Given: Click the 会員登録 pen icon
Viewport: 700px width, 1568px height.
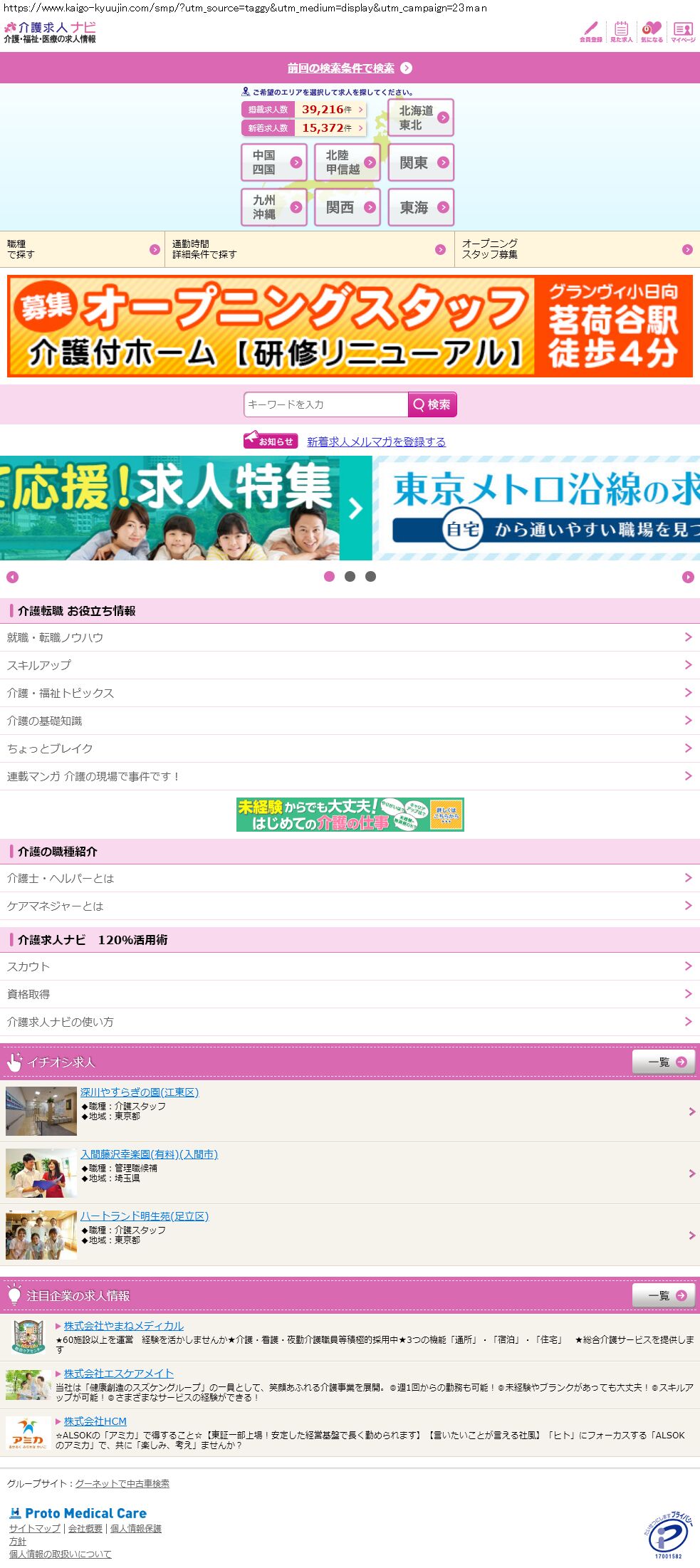Looking at the screenshot, I should (x=590, y=31).
